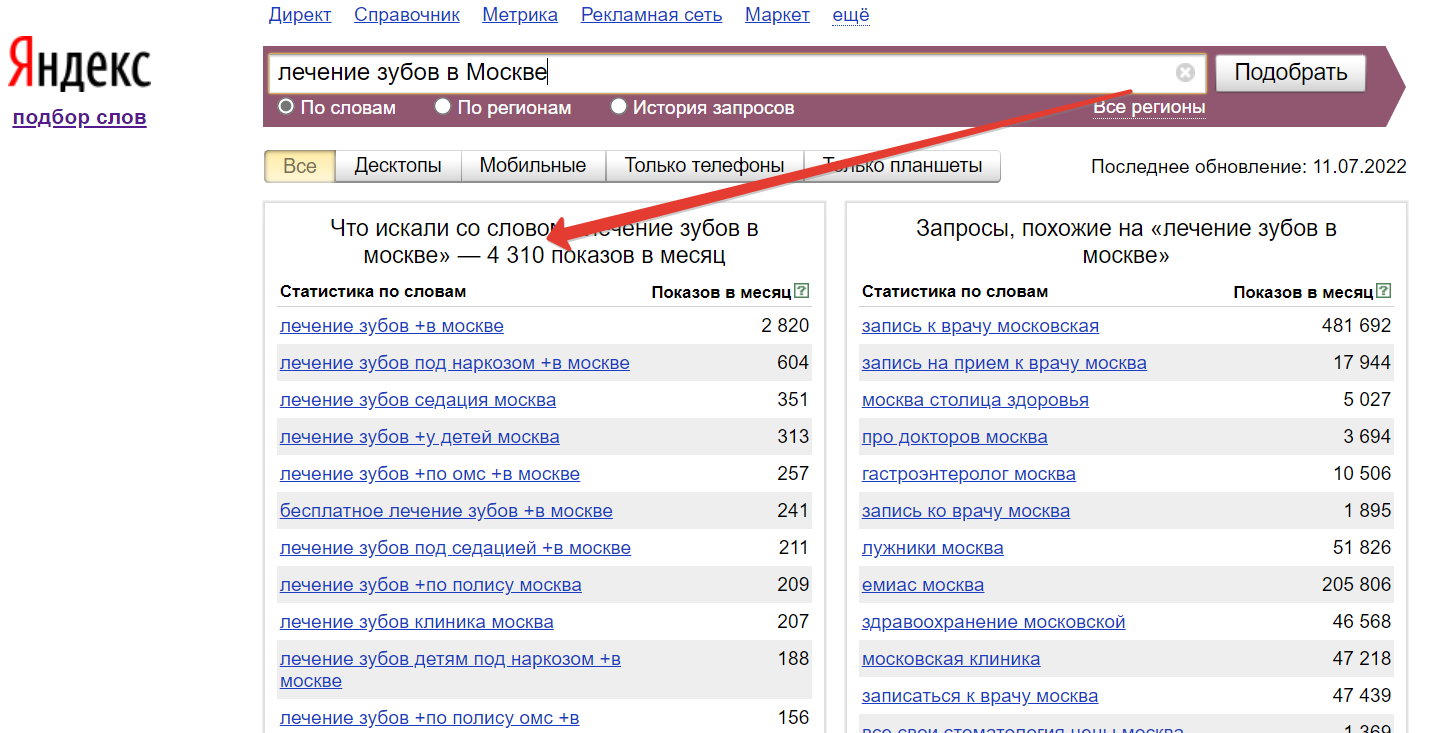Viewport: 1449px width, 733px height.
Task: Switch to the Десктопы tab
Action: tap(398, 166)
